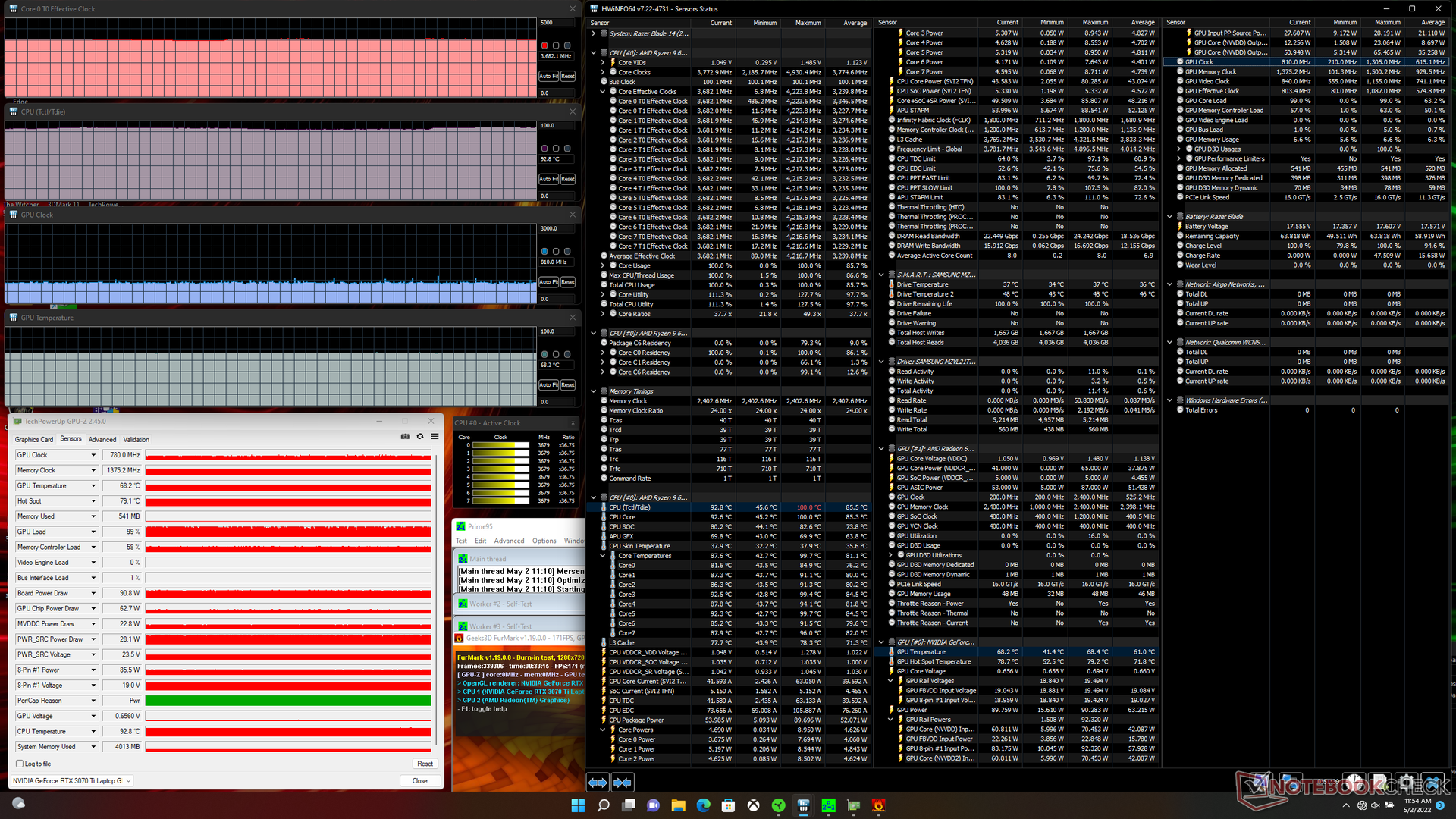Switch to the Graphics Card tab
The height and width of the screenshot is (819, 1456).
click(x=34, y=439)
